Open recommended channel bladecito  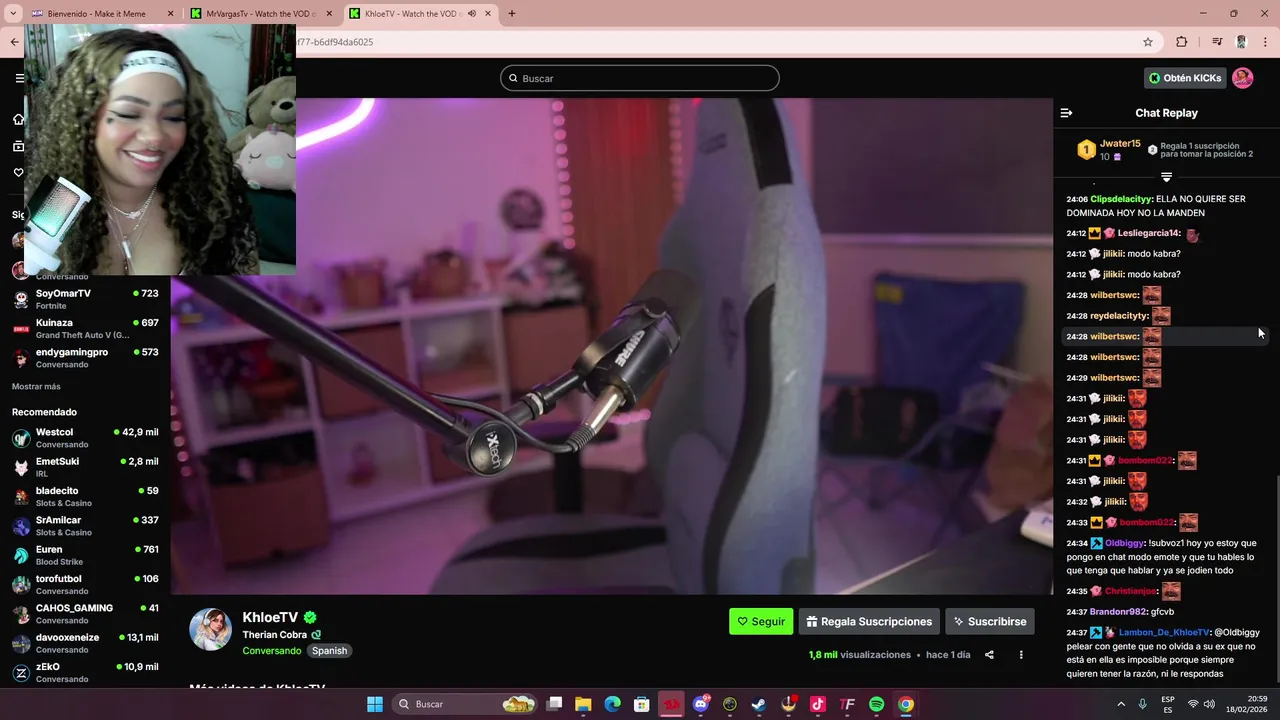85,497
